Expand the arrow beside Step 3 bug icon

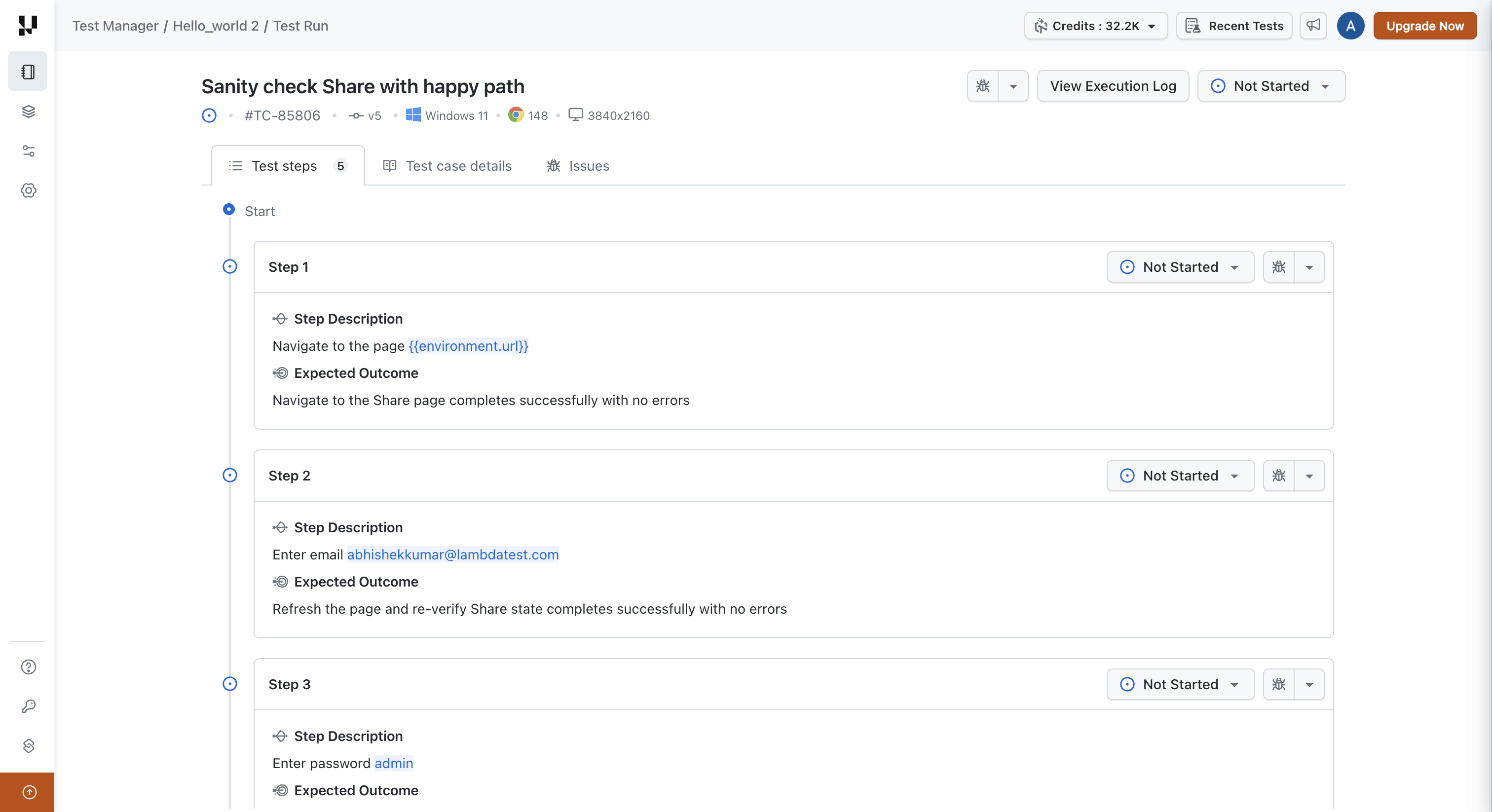tap(1309, 684)
